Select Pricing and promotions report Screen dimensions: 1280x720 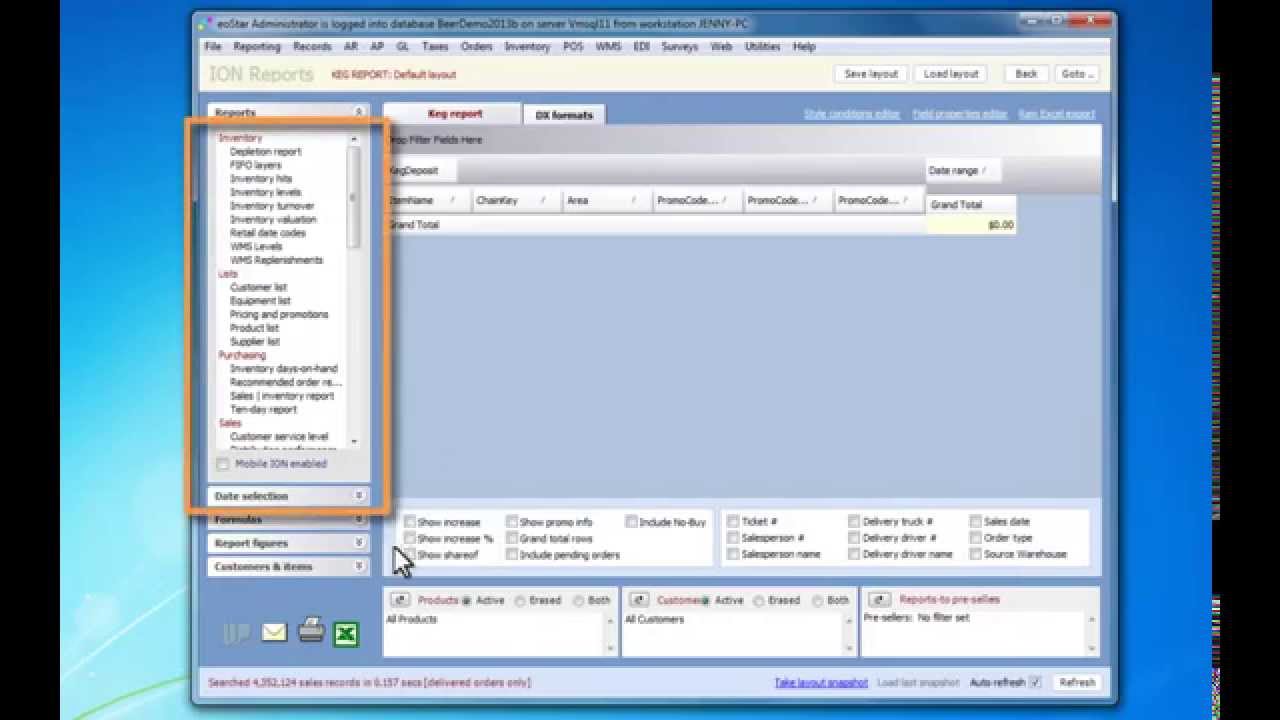tap(279, 315)
